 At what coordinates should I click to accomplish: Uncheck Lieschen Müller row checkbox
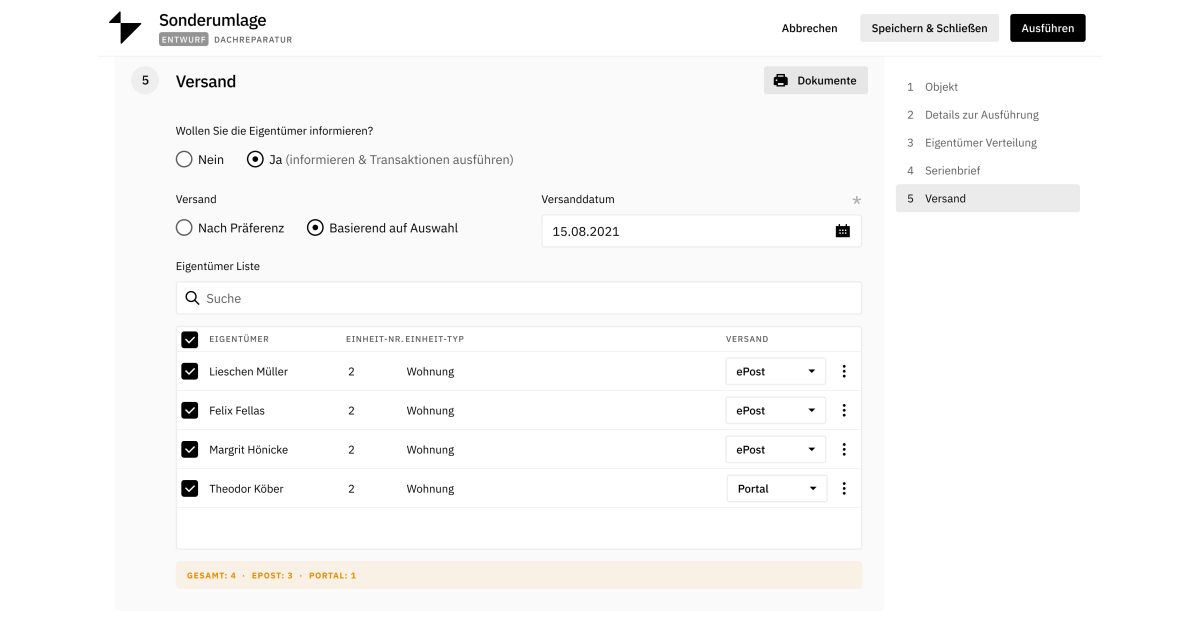click(x=190, y=371)
